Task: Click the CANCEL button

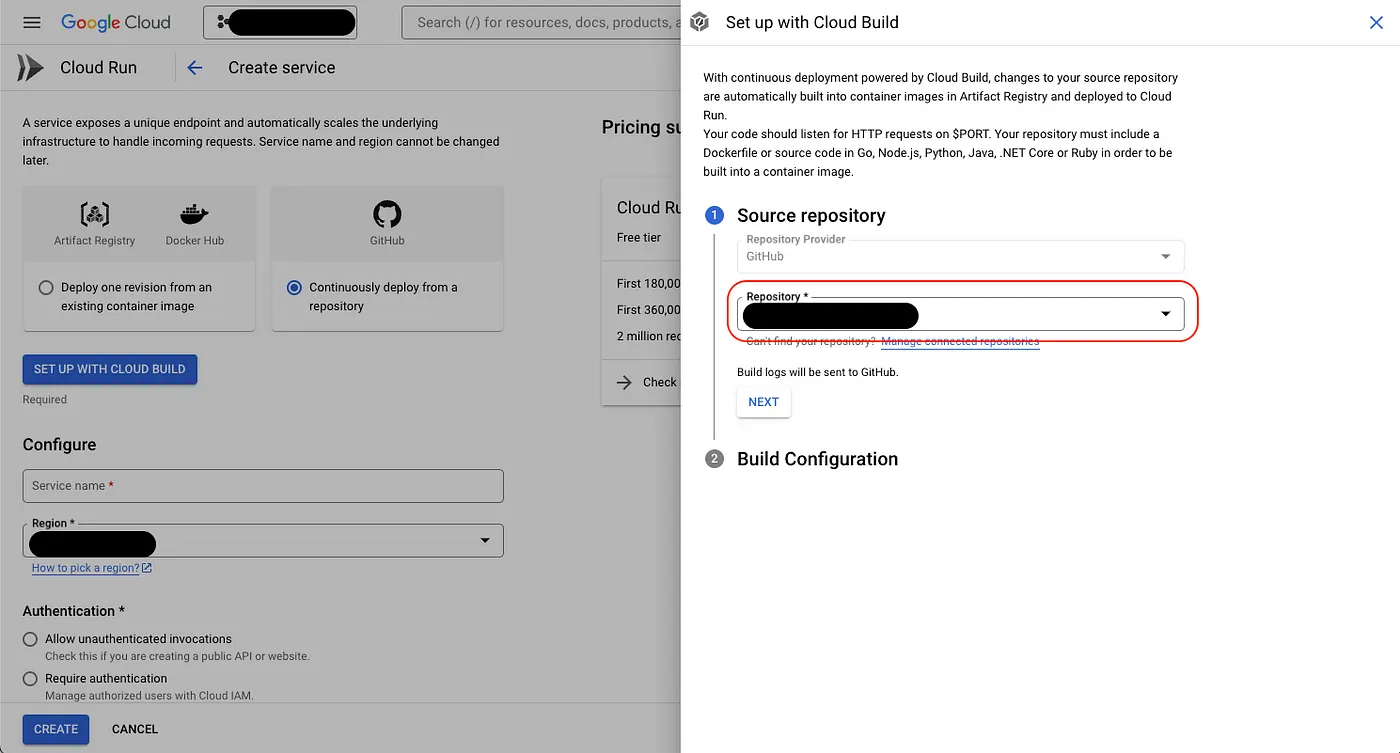Action: (x=135, y=729)
